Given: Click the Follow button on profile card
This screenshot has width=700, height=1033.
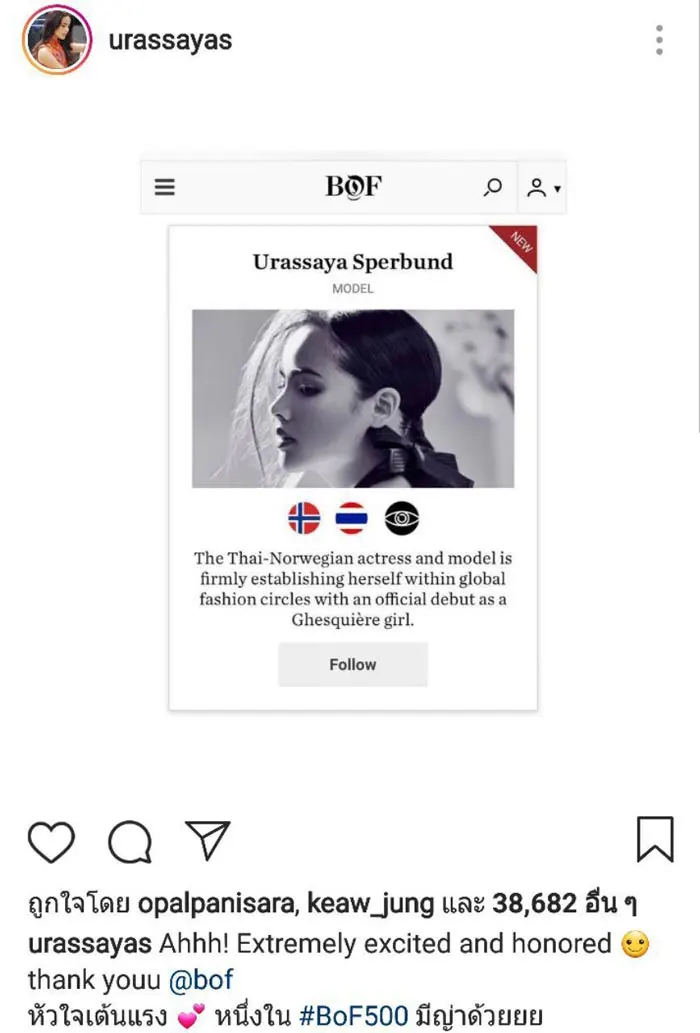Looking at the screenshot, I should click(353, 664).
